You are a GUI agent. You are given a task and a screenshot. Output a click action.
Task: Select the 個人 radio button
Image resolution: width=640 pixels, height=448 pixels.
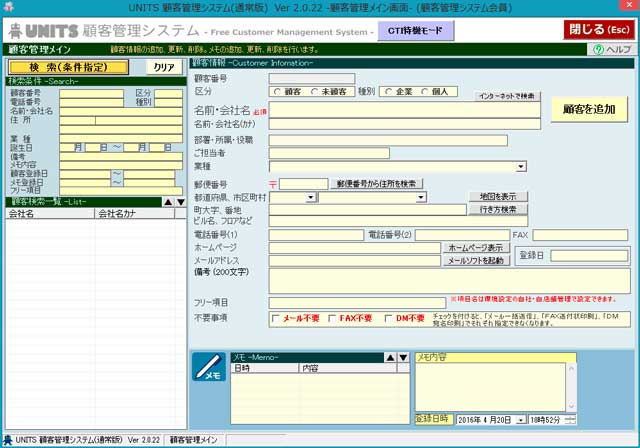click(x=424, y=92)
